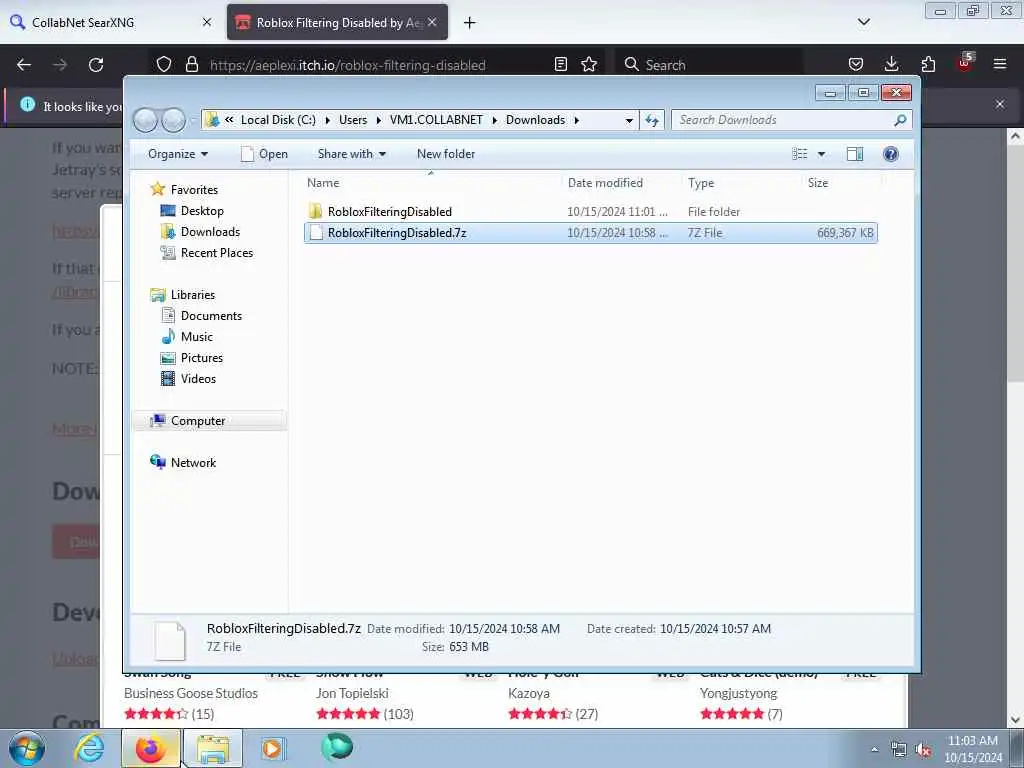Click New folder button
The width and height of the screenshot is (1024, 768).
click(445, 154)
